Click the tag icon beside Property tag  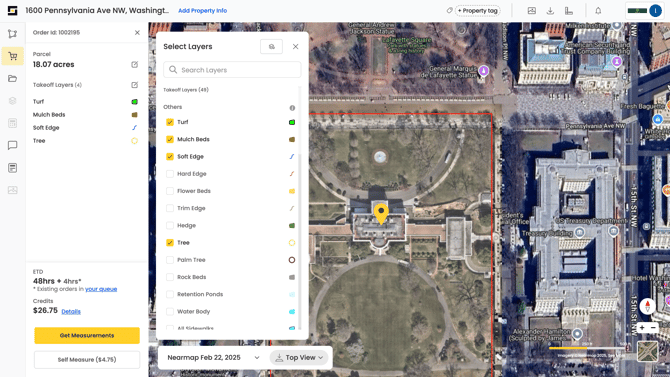click(x=450, y=10)
